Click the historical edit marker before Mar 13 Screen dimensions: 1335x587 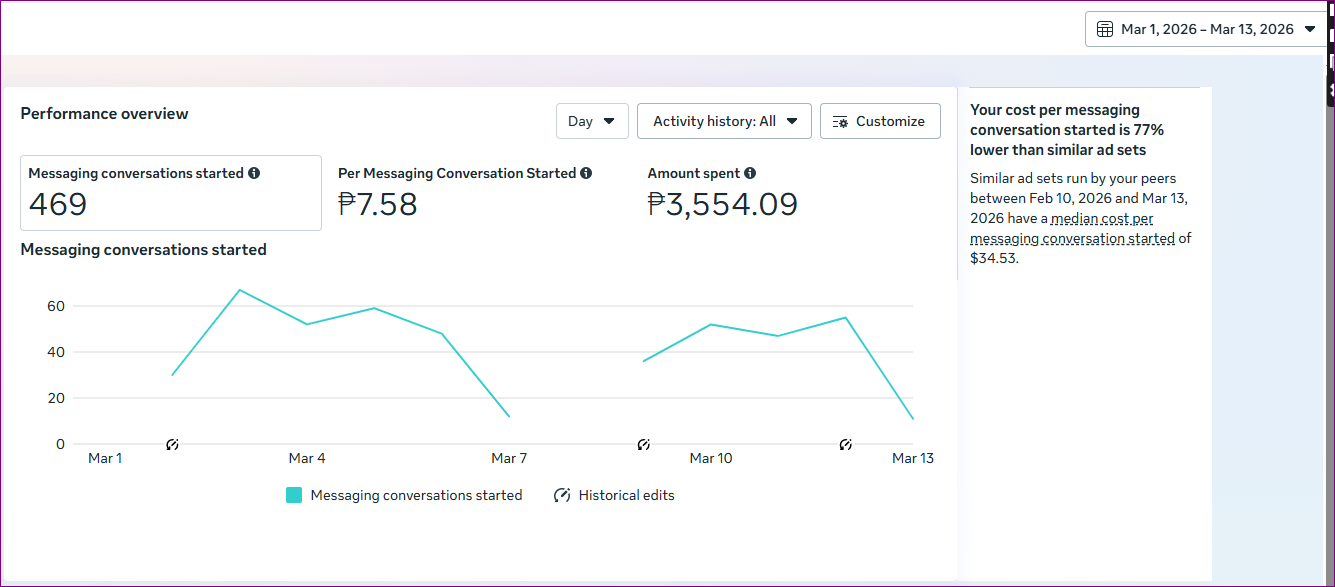(x=845, y=444)
